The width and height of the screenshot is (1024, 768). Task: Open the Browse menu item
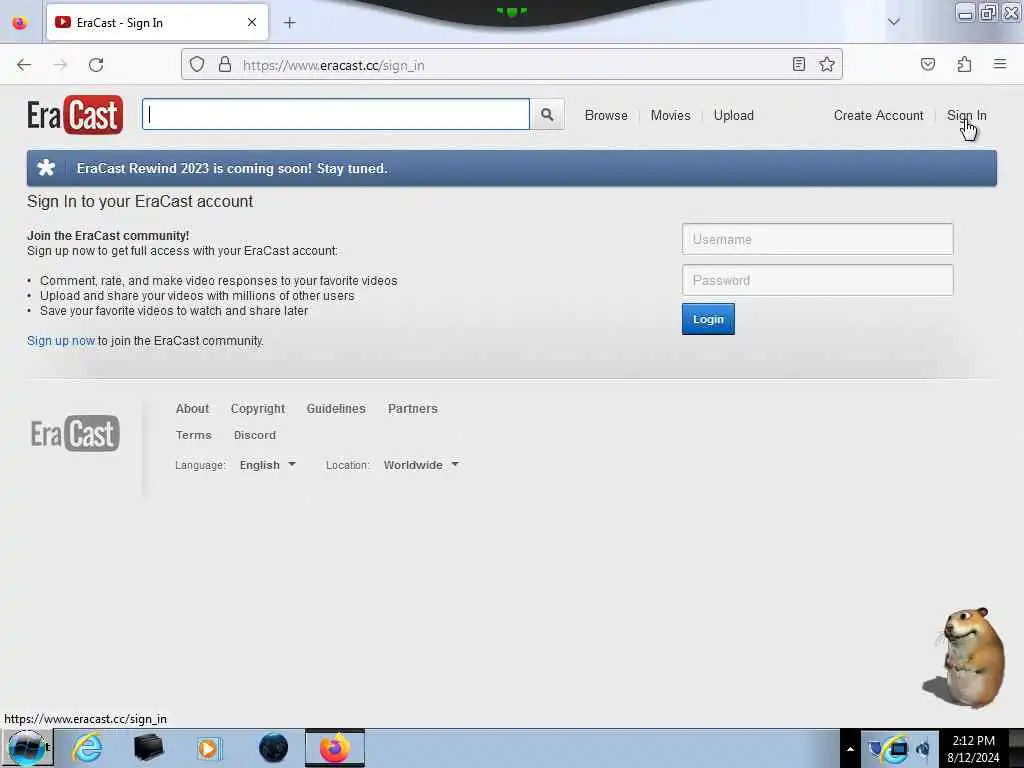606,116
